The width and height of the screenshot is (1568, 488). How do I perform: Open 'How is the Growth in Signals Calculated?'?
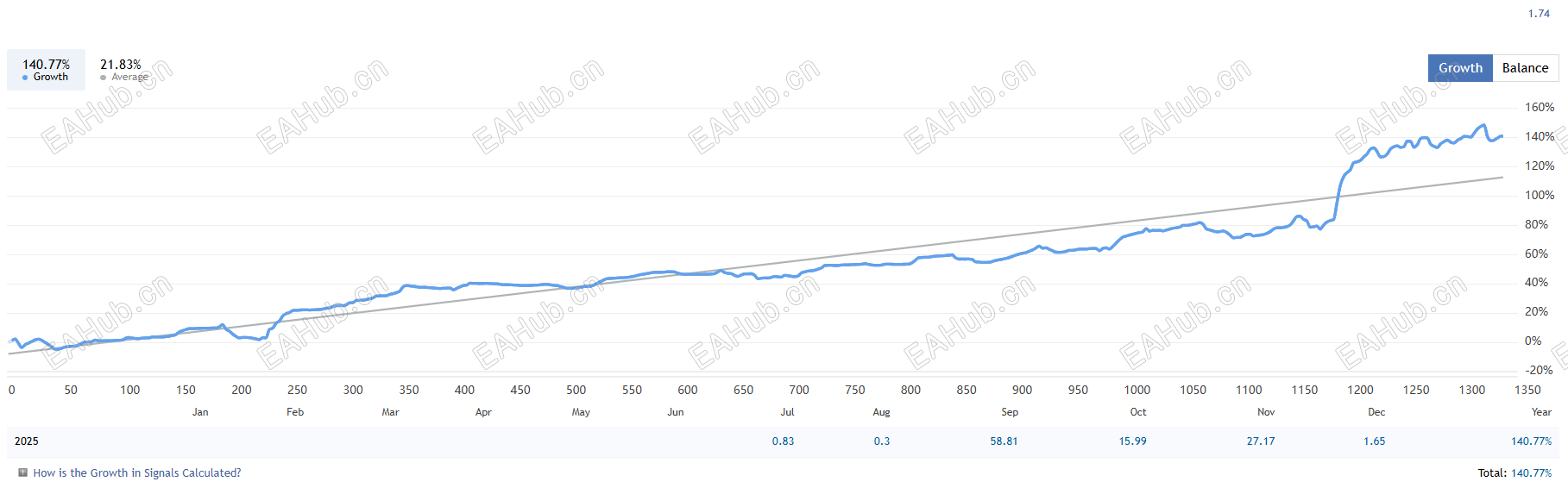point(137,473)
